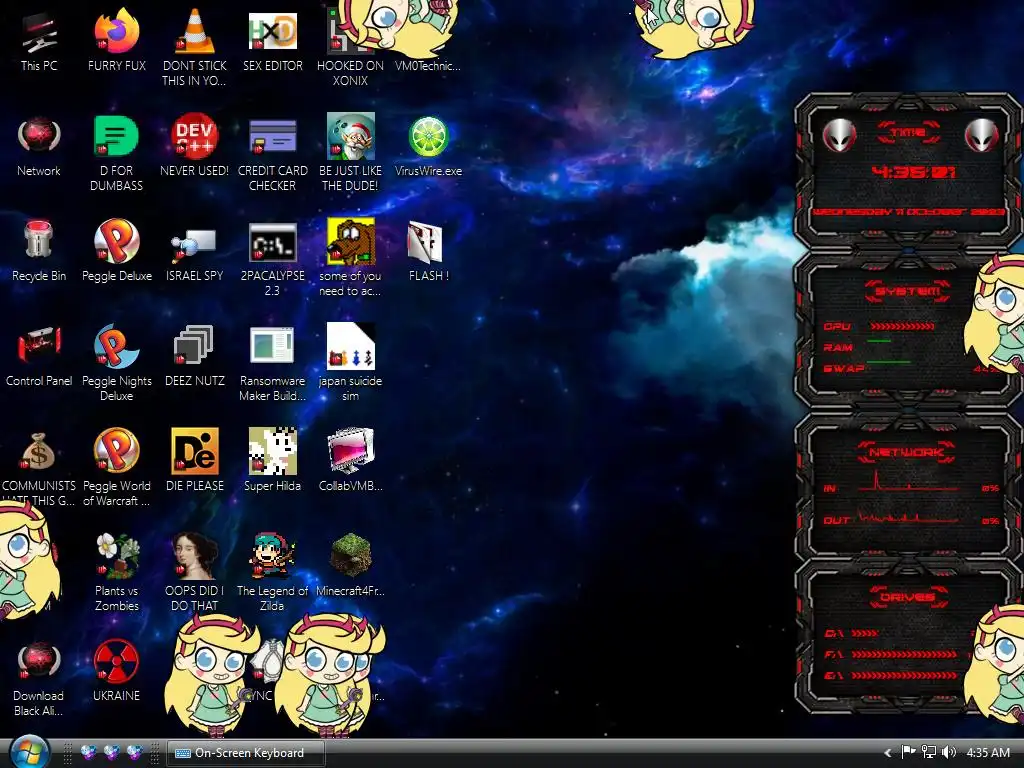The image size is (1024, 768).
Task: Click the CPU usage bar
Action: coord(902,326)
